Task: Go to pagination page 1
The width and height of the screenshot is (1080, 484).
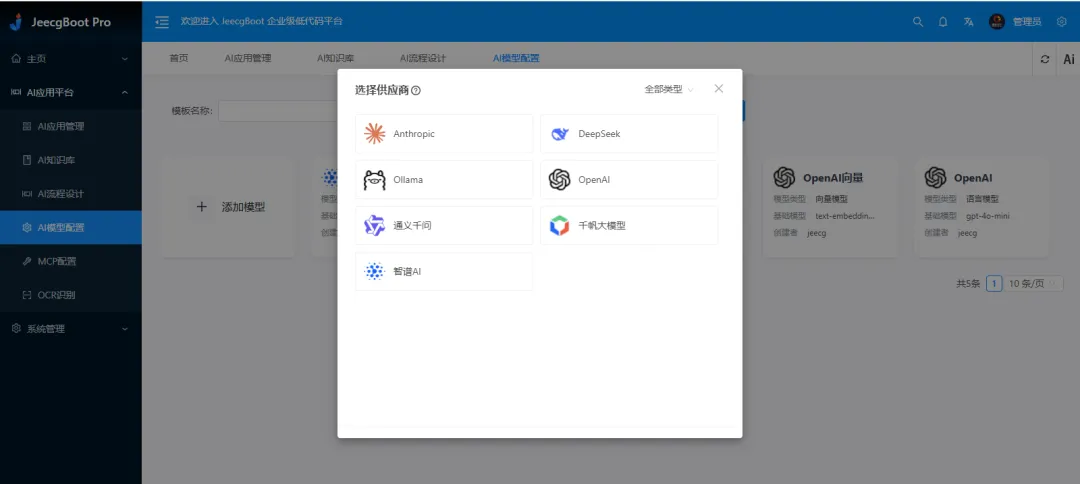Action: pyautogui.click(x=994, y=284)
